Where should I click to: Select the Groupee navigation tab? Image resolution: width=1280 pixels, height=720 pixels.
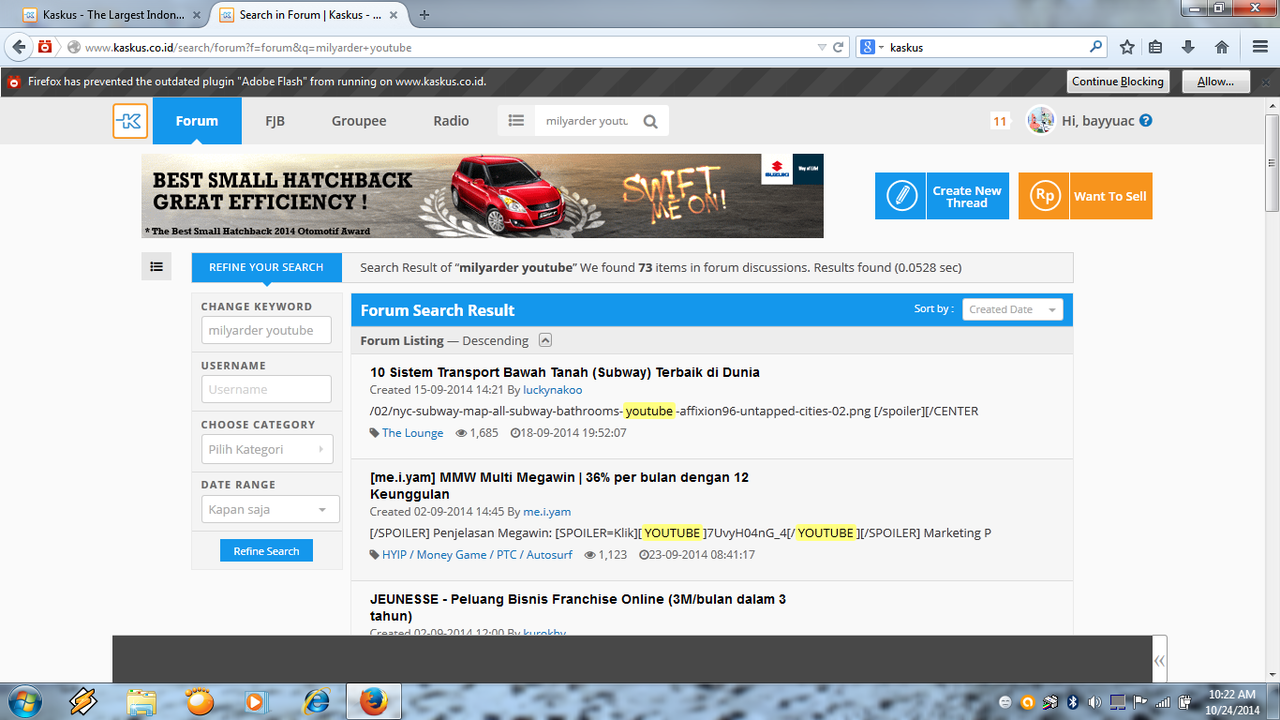[x=359, y=121]
